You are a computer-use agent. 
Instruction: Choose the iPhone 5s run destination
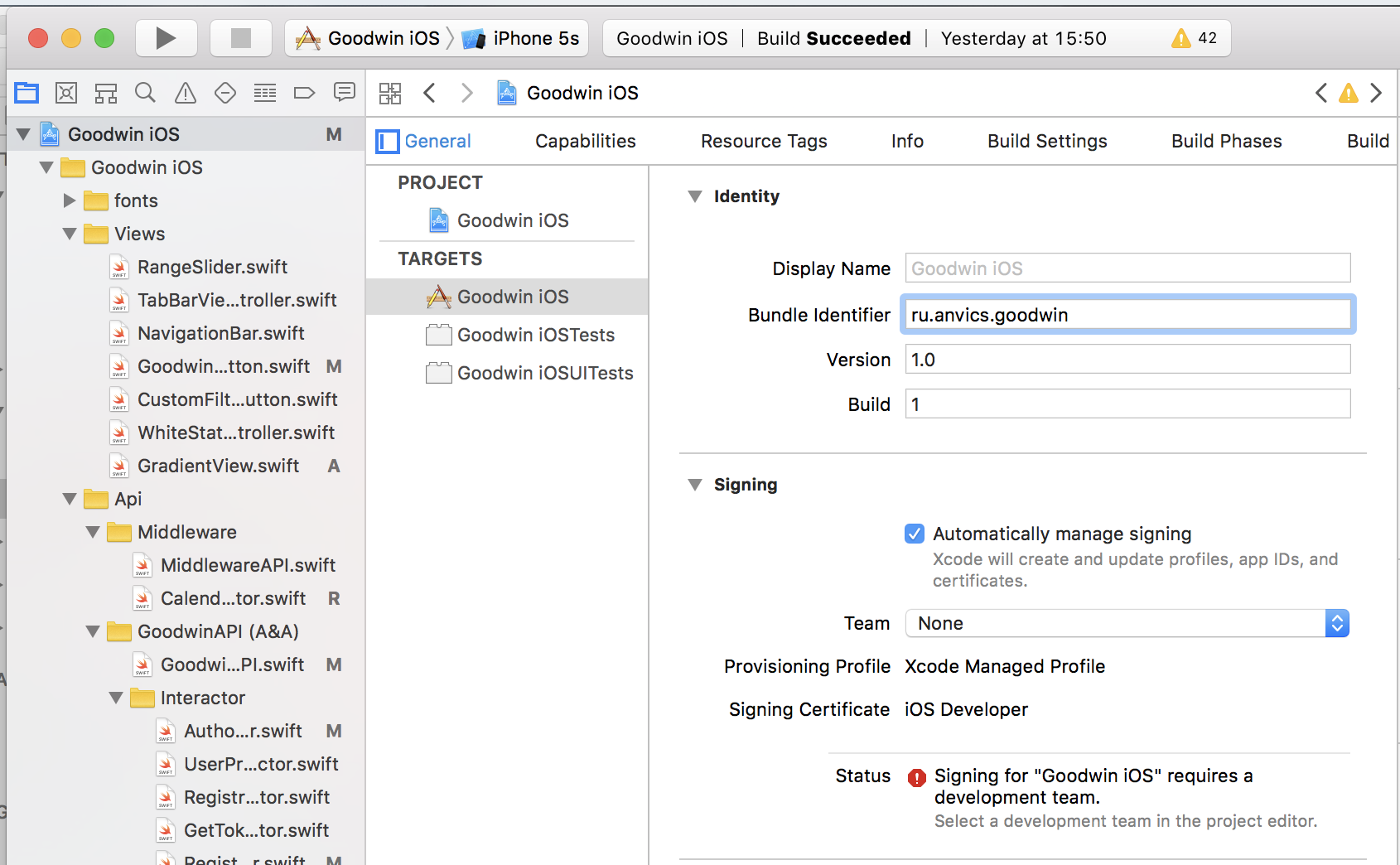[x=520, y=38]
